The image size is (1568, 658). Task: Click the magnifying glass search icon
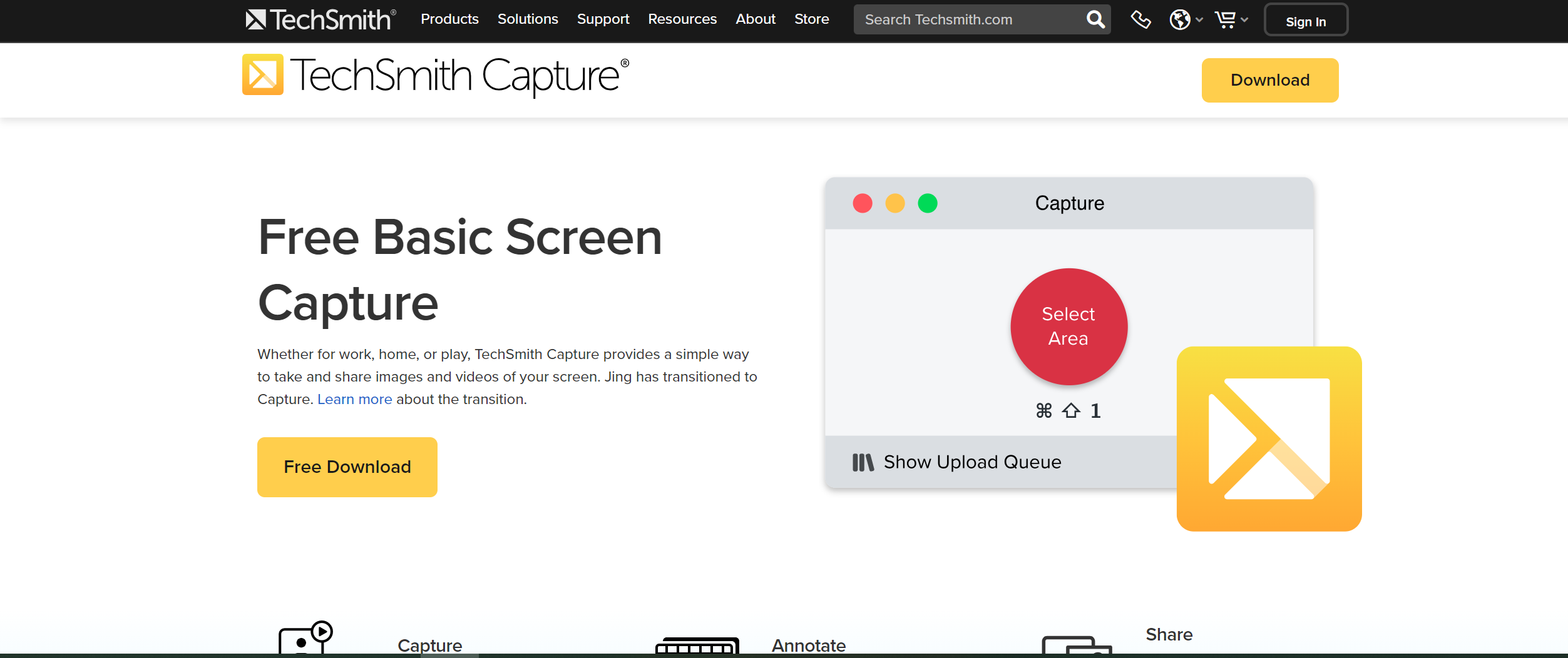[x=1095, y=19]
